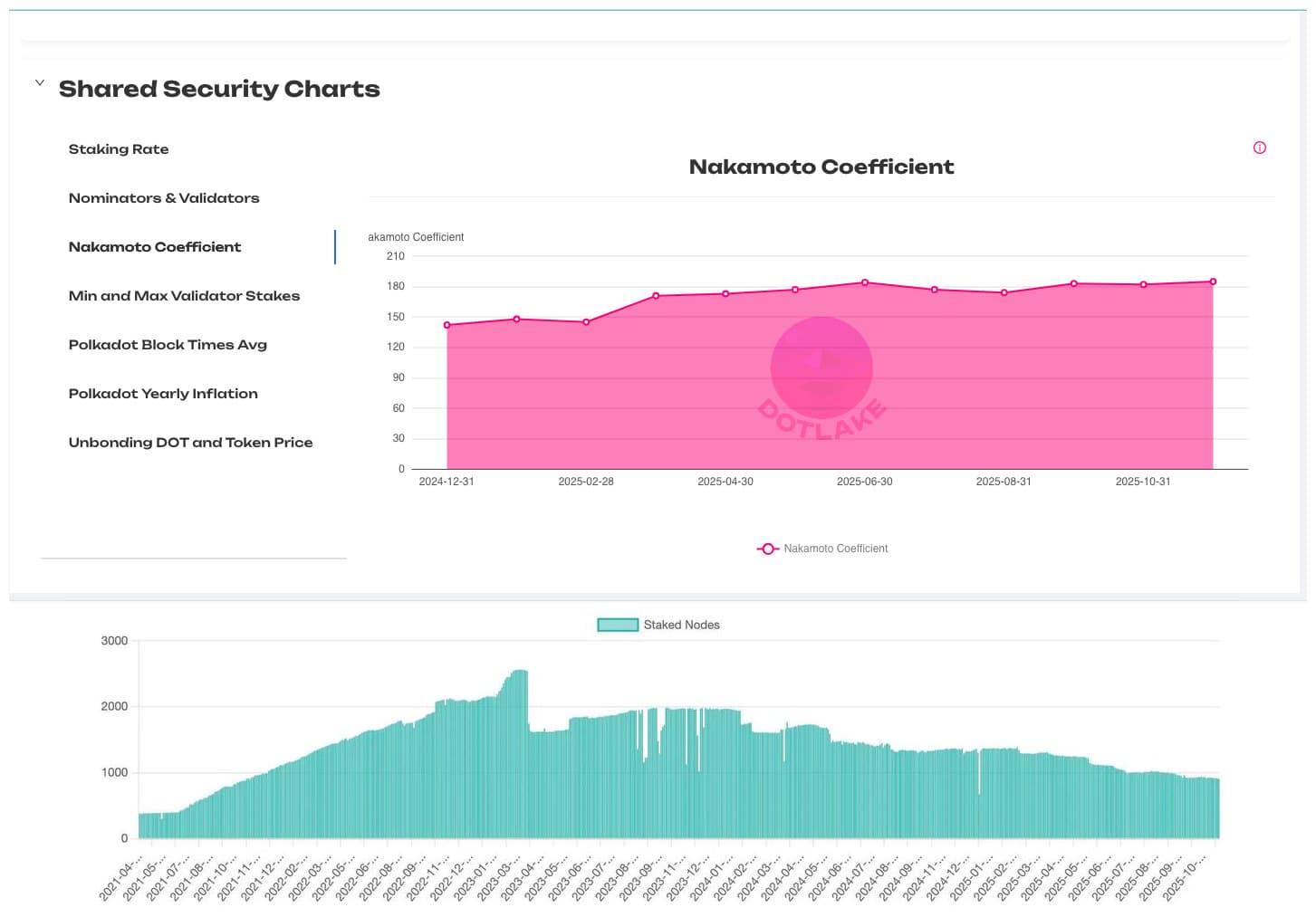The width and height of the screenshot is (1316, 917).
Task: Expand the Shared Security Charts disclosure chevron
Action: click(x=39, y=82)
